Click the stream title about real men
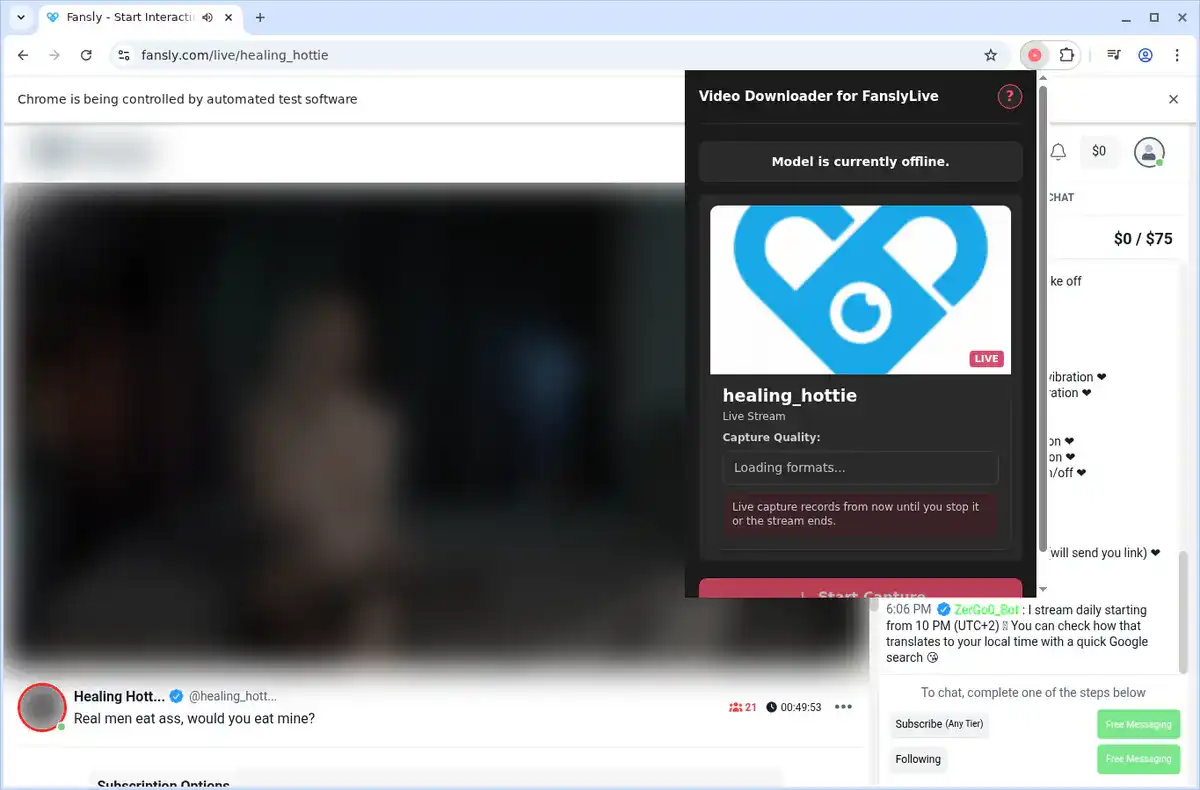This screenshot has width=1200, height=790. [x=194, y=718]
